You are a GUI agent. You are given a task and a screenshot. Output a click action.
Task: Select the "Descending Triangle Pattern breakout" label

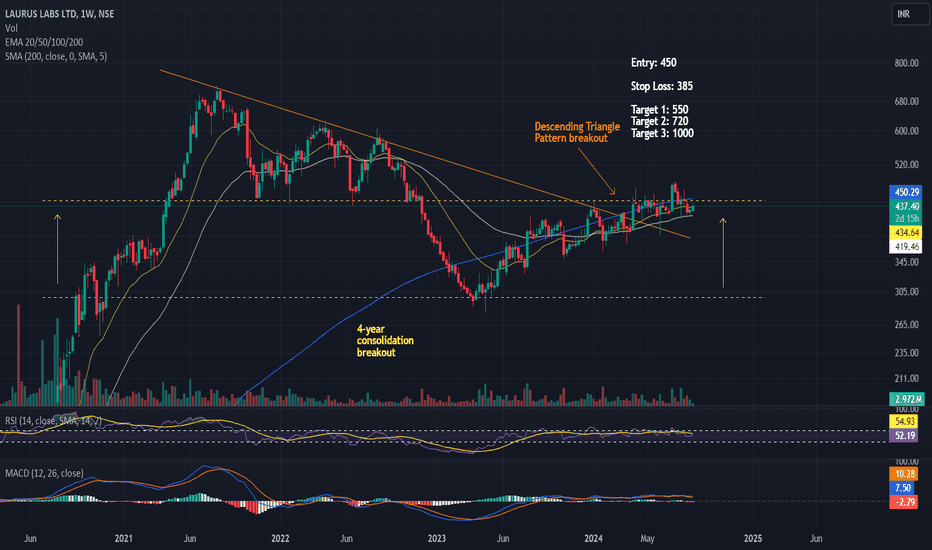pos(577,132)
